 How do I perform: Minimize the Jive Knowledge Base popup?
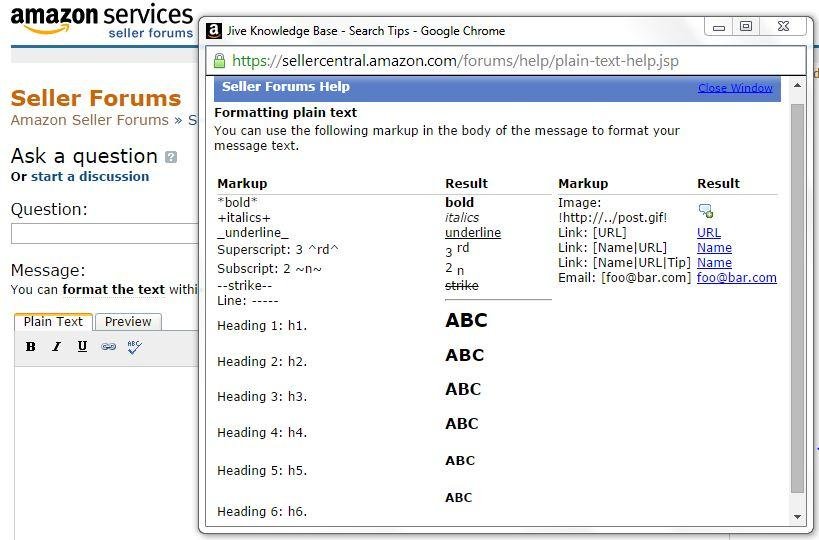coord(719,27)
